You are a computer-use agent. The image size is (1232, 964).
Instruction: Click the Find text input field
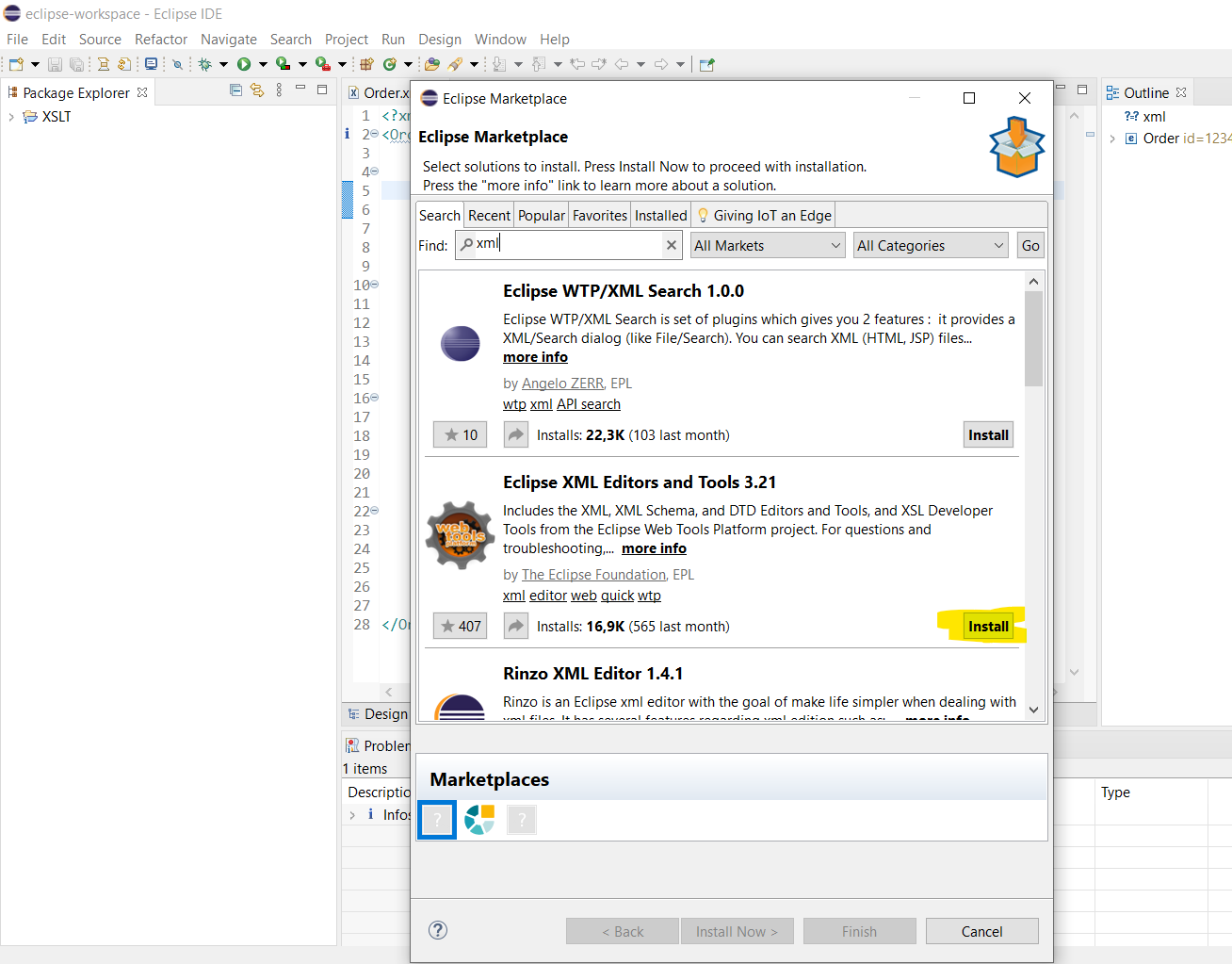click(x=568, y=245)
